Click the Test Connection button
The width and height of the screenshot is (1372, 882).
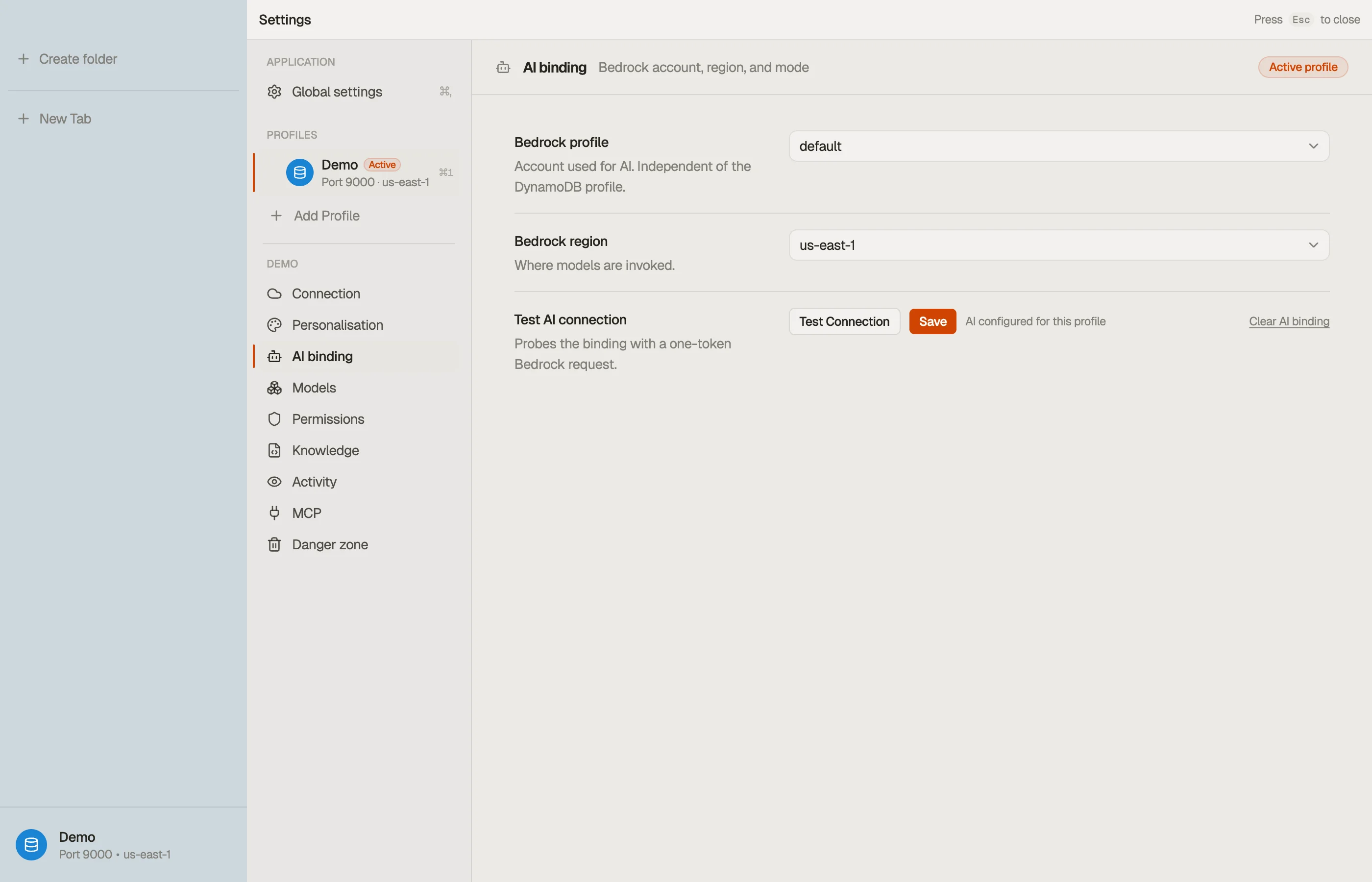tap(844, 321)
